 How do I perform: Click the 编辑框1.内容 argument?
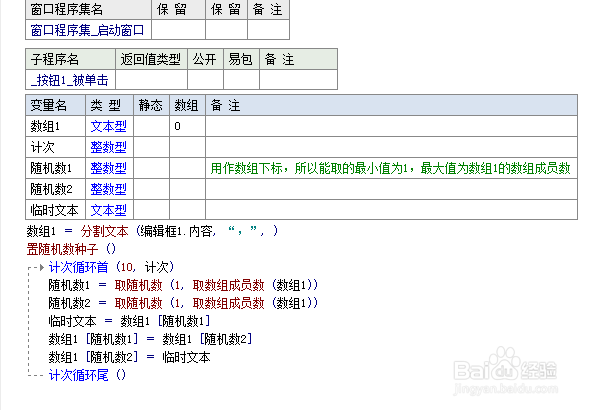tap(177, 231)
